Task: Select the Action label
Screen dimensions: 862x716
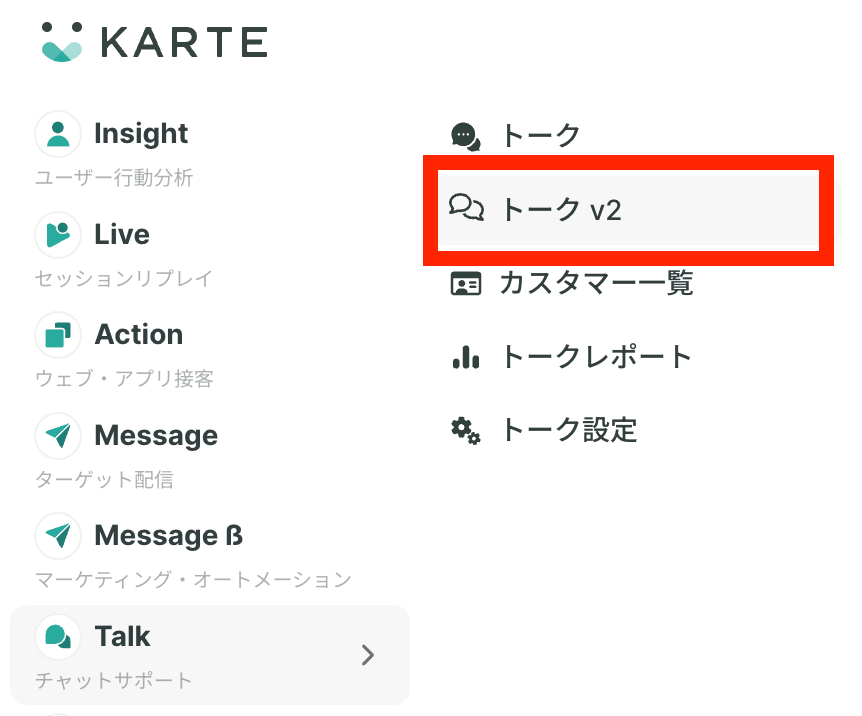Action: [x=139, y=334]
